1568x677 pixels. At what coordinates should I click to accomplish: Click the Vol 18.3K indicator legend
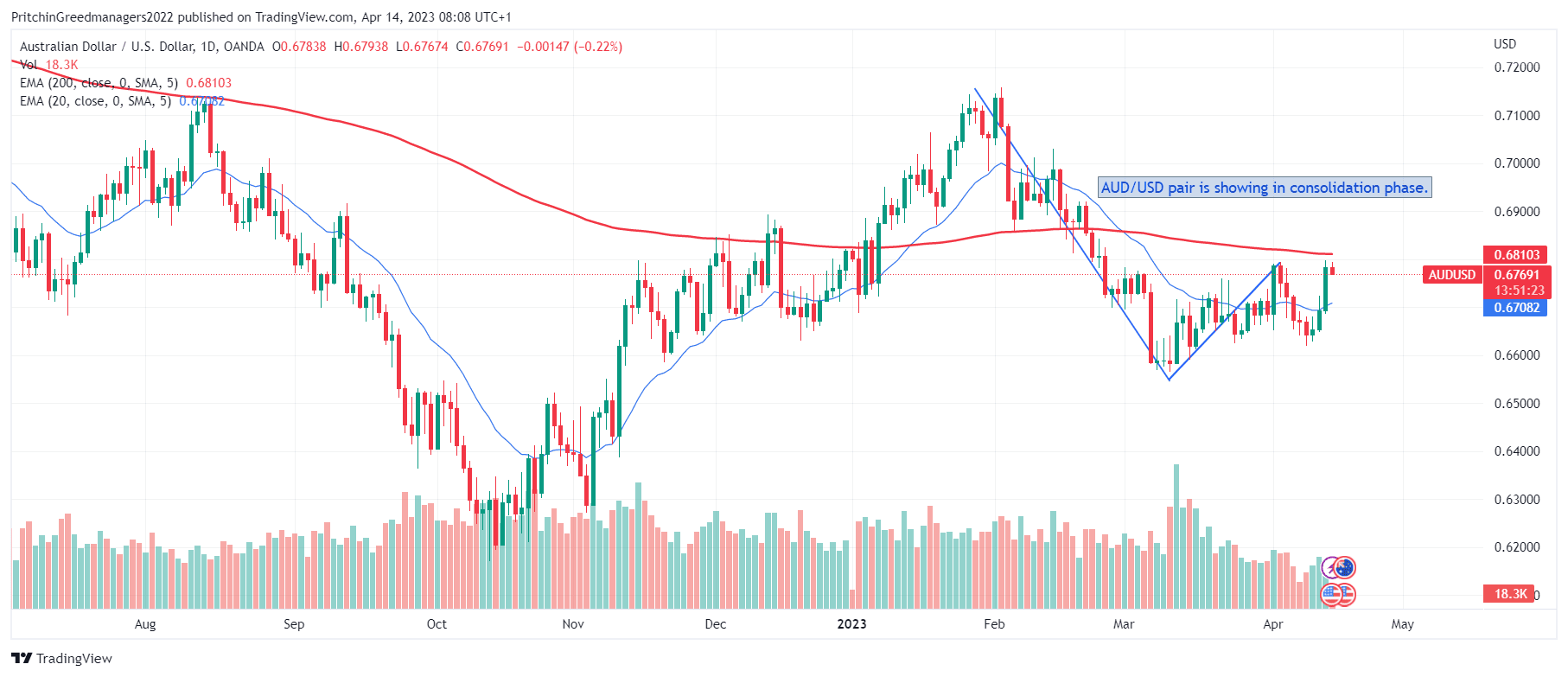[x=48, y=65]
